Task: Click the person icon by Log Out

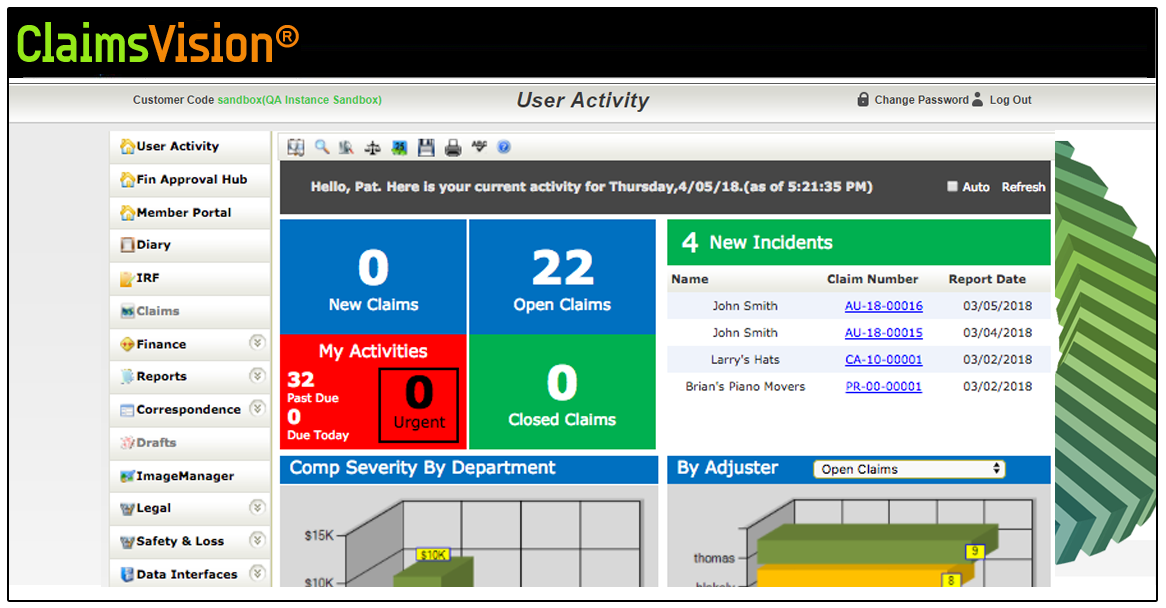Action: point(978,99)
